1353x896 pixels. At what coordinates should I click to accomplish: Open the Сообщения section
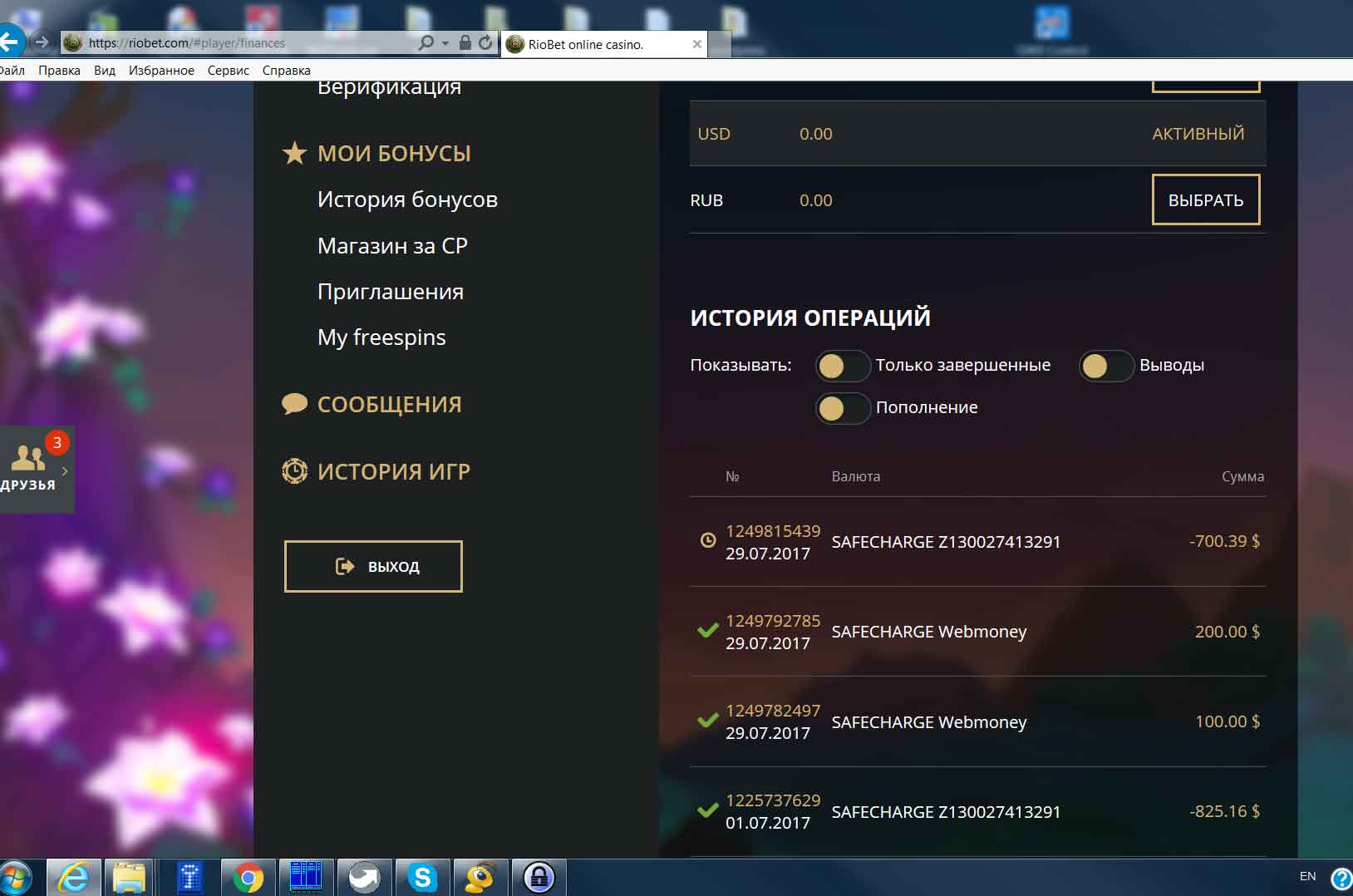(389, 405)
